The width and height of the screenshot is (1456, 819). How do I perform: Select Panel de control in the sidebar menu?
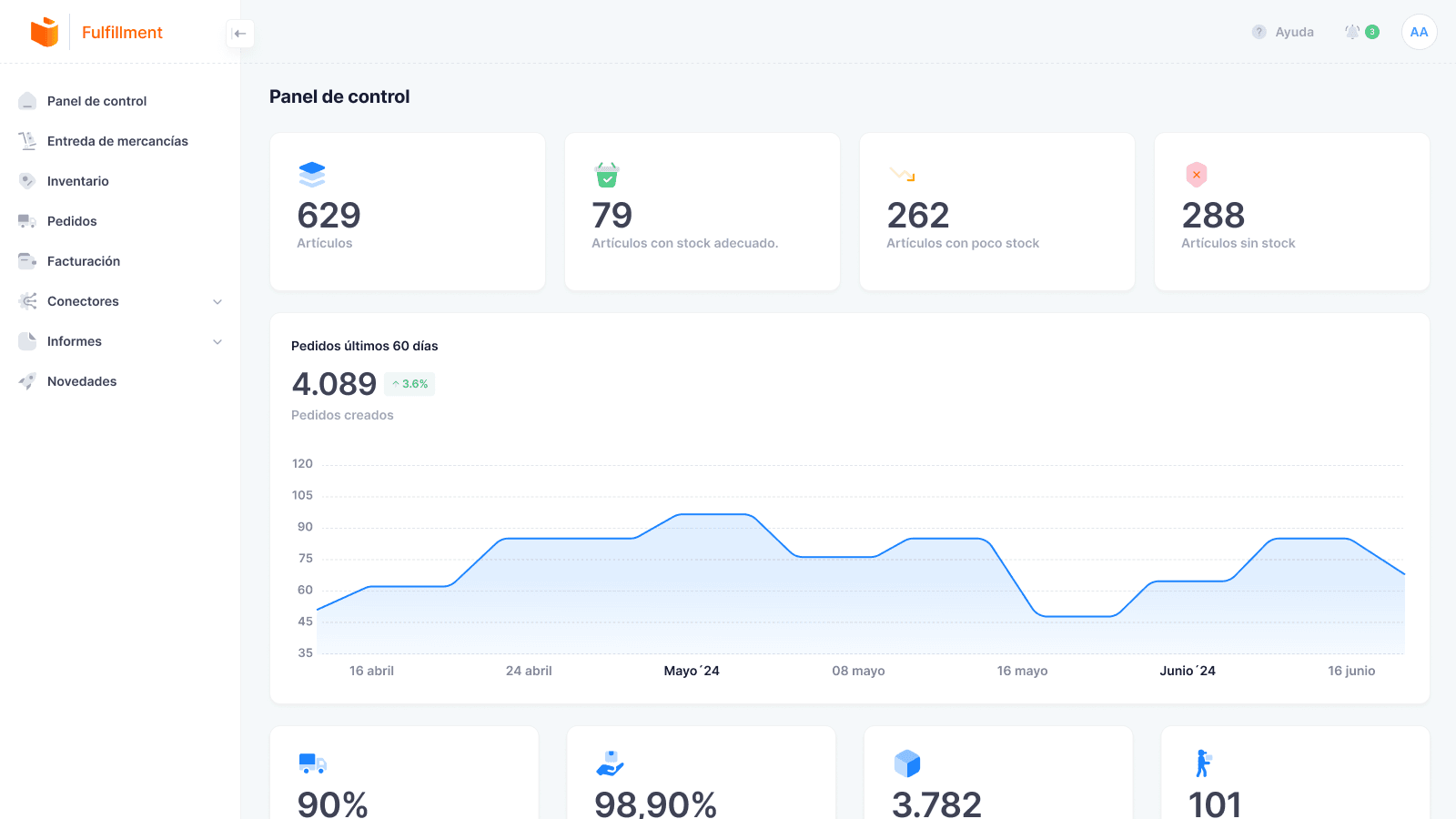point(97,101)
